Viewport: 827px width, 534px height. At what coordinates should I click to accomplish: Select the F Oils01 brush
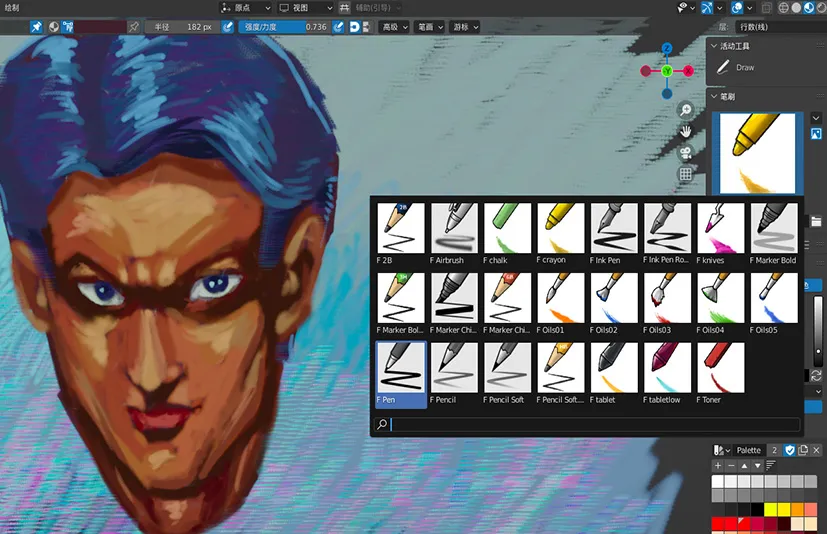coord(560,303)
